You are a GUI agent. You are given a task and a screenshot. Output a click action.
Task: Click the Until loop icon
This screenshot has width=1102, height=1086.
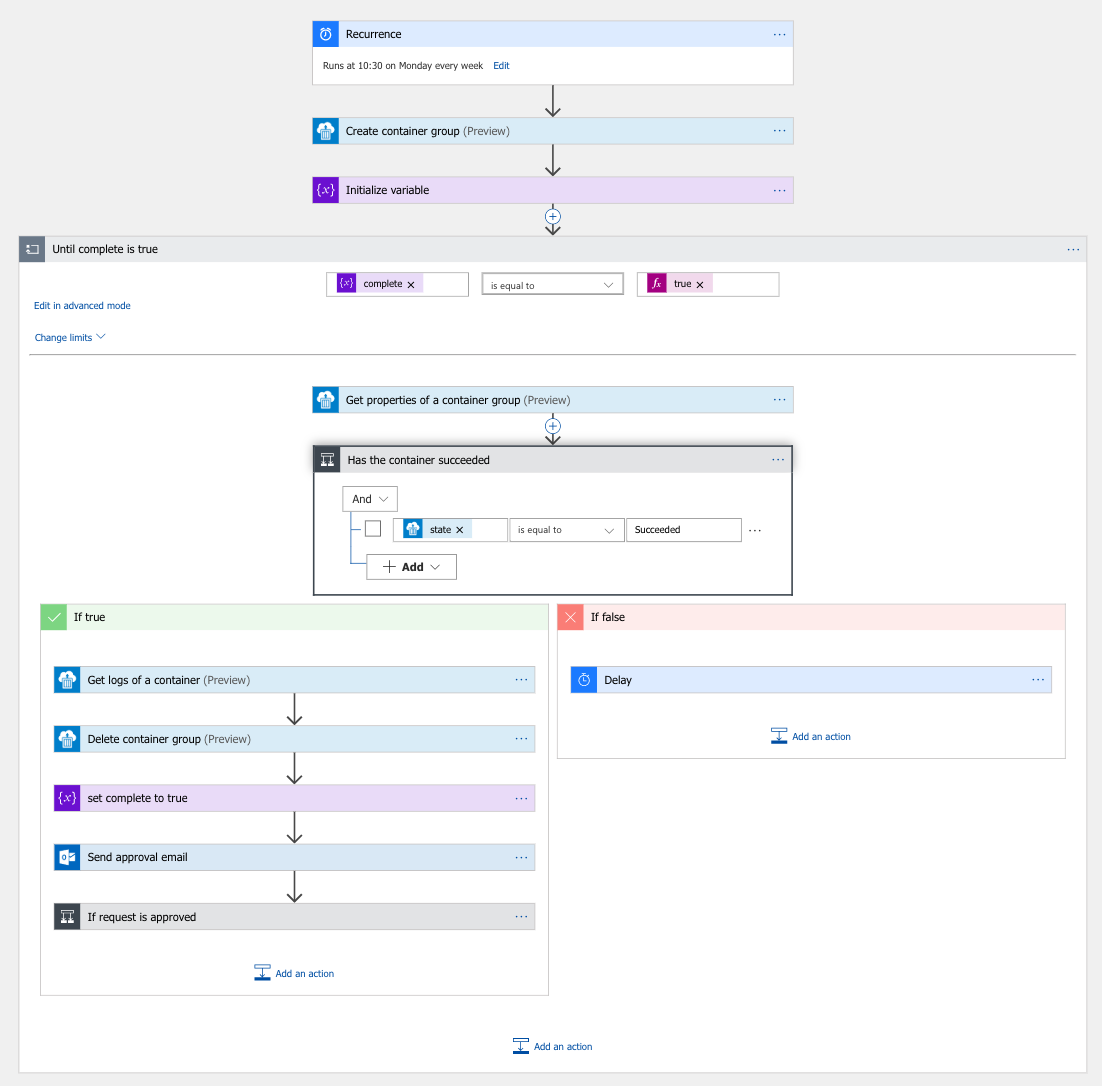coord(32,249)
